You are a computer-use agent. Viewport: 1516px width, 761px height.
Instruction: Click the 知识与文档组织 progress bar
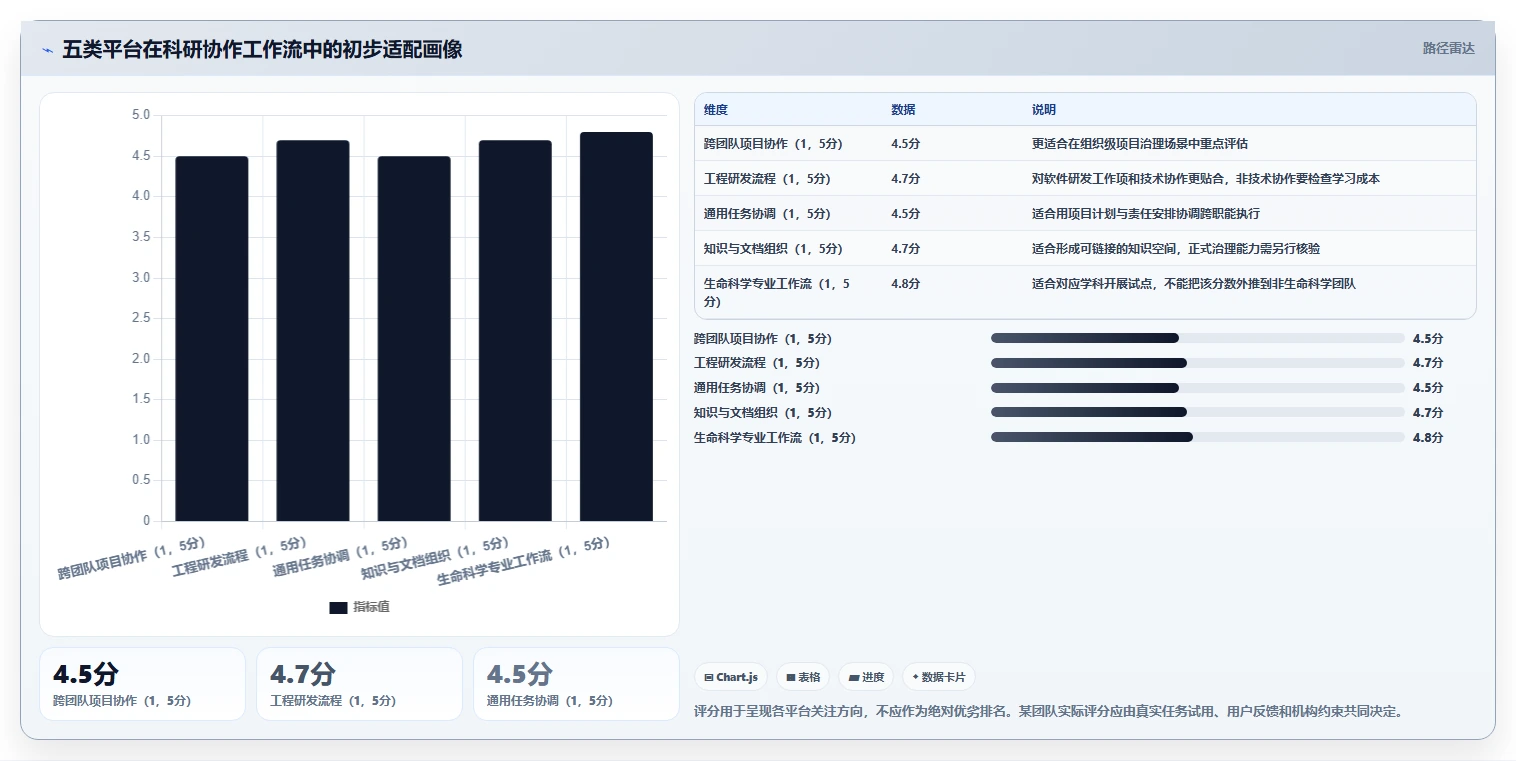pyautogui.click(x=1198, y=412)
